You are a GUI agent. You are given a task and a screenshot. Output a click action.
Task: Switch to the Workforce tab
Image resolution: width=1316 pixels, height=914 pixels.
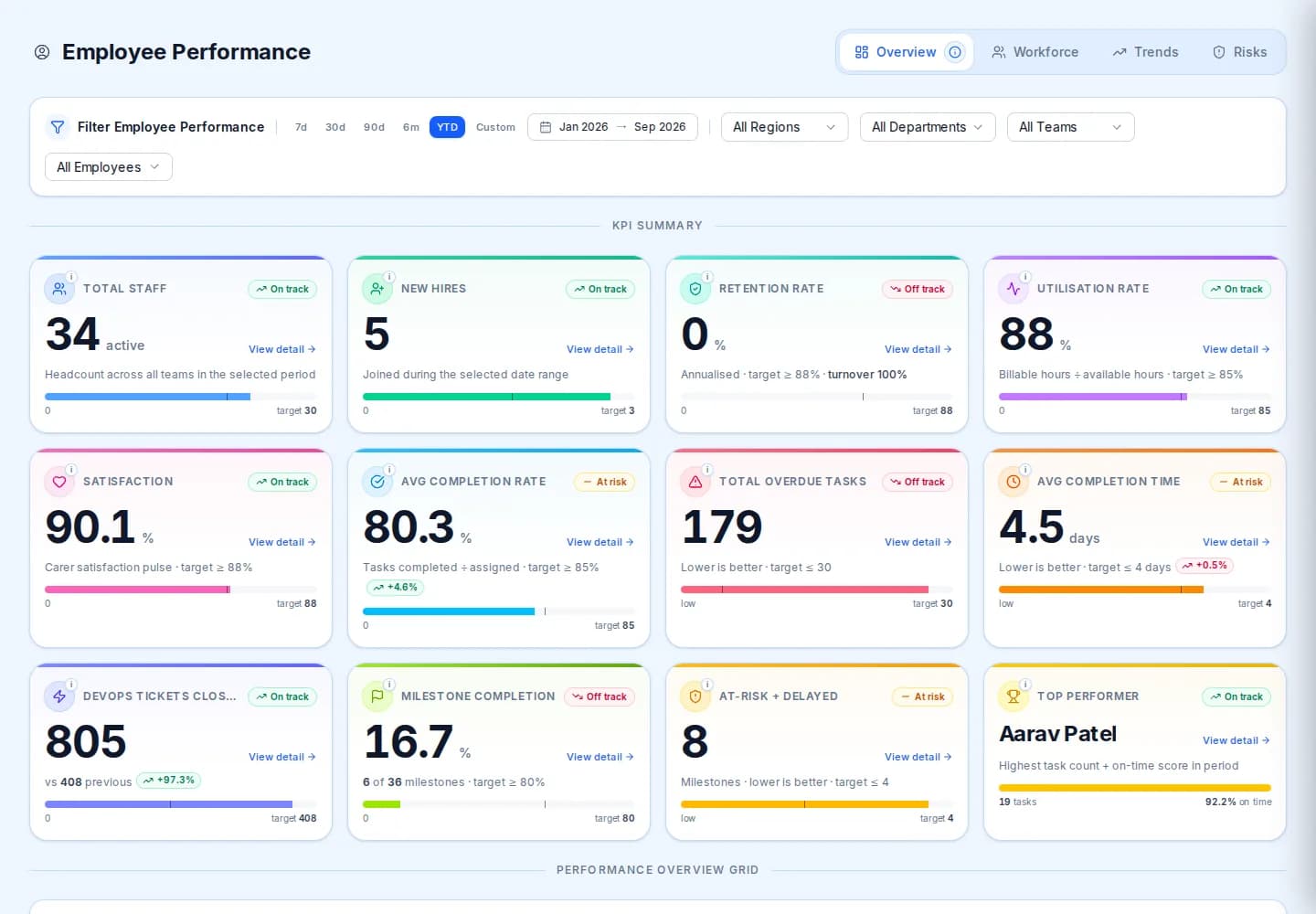click(x=1035, y=52)
